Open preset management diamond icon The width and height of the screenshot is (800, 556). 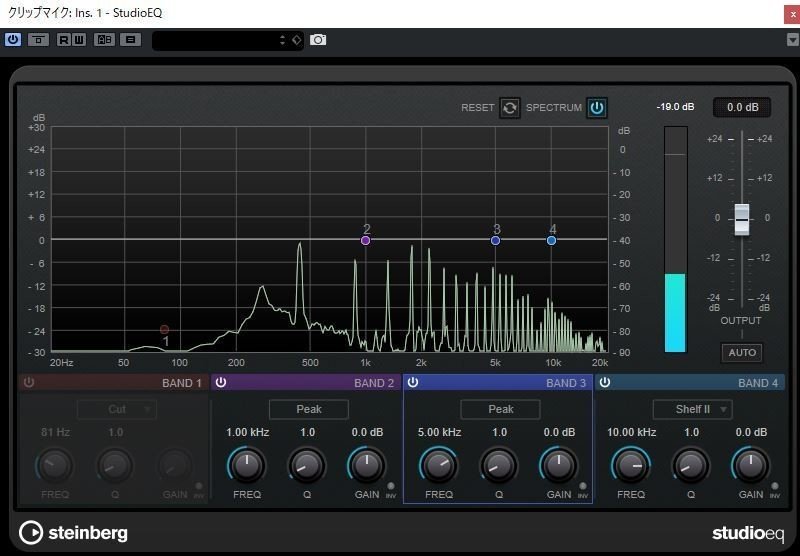coord(296,40)
